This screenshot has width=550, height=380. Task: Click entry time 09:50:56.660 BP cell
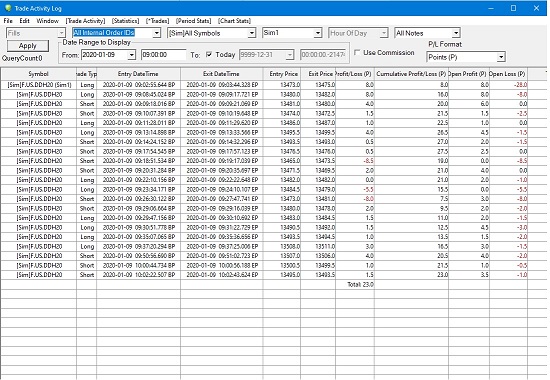138,256
